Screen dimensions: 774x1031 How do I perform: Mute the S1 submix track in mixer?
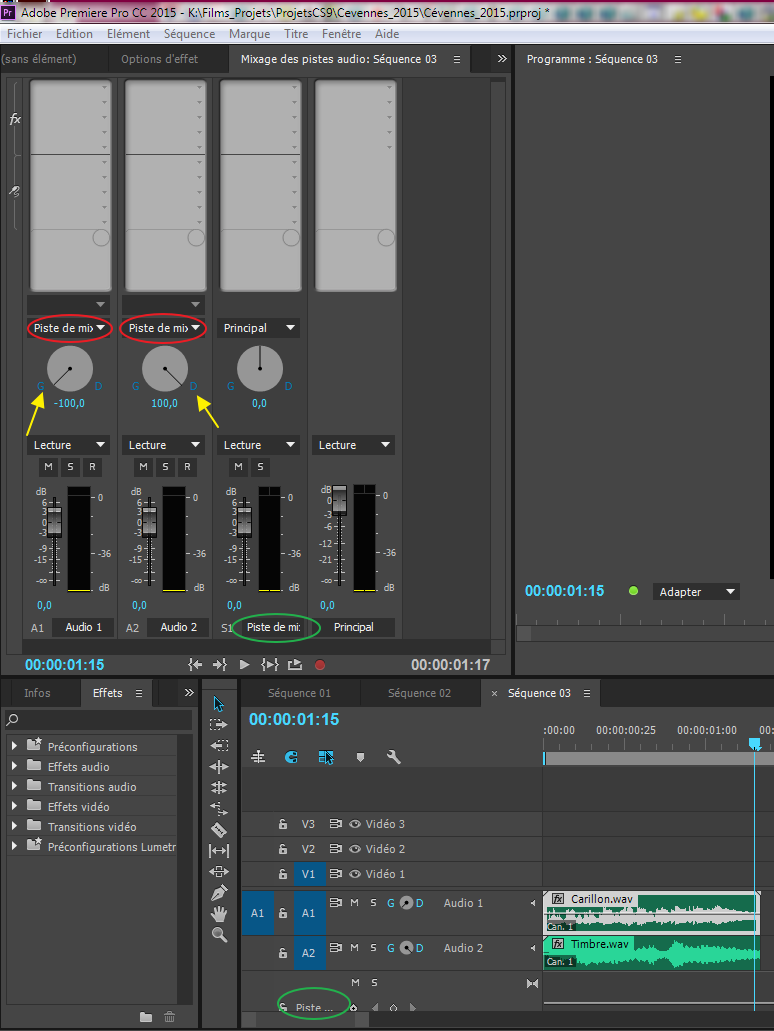(238, 467)
